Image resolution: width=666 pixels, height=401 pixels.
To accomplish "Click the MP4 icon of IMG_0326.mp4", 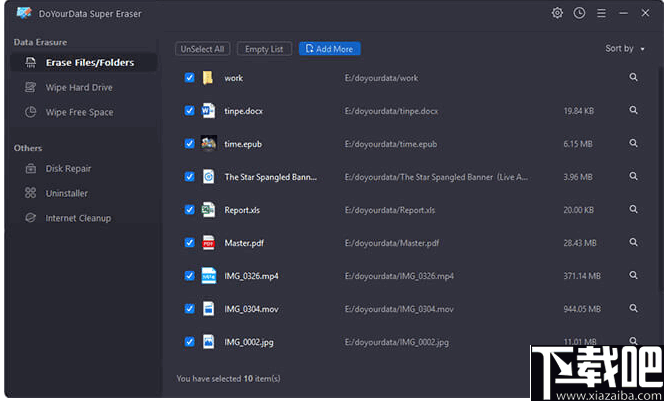I will coord(208,276).
